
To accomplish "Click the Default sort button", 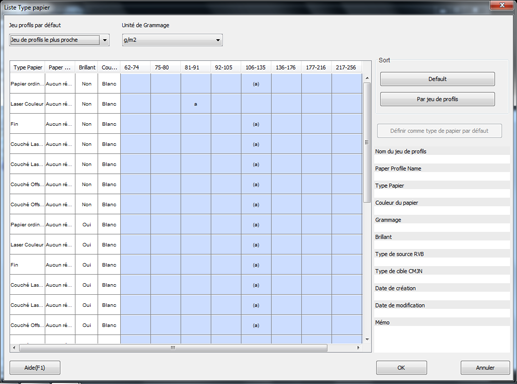I will coord(437,79).
